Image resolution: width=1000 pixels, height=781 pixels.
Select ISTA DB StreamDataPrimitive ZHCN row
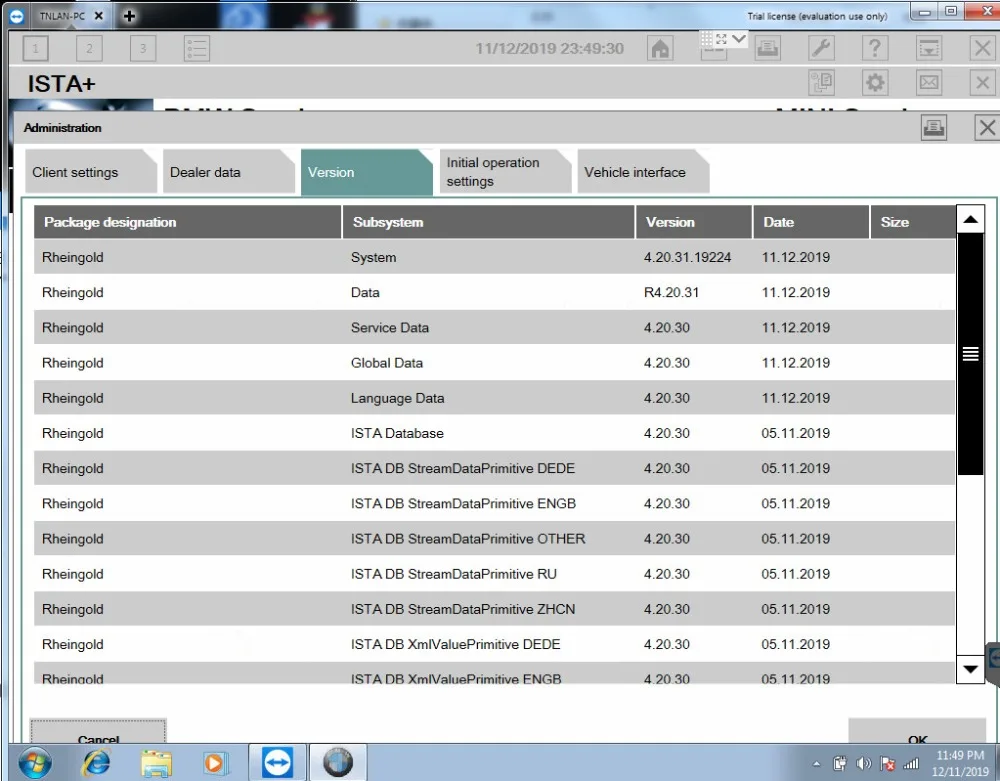pyautogui.click(x=494, y=609)
